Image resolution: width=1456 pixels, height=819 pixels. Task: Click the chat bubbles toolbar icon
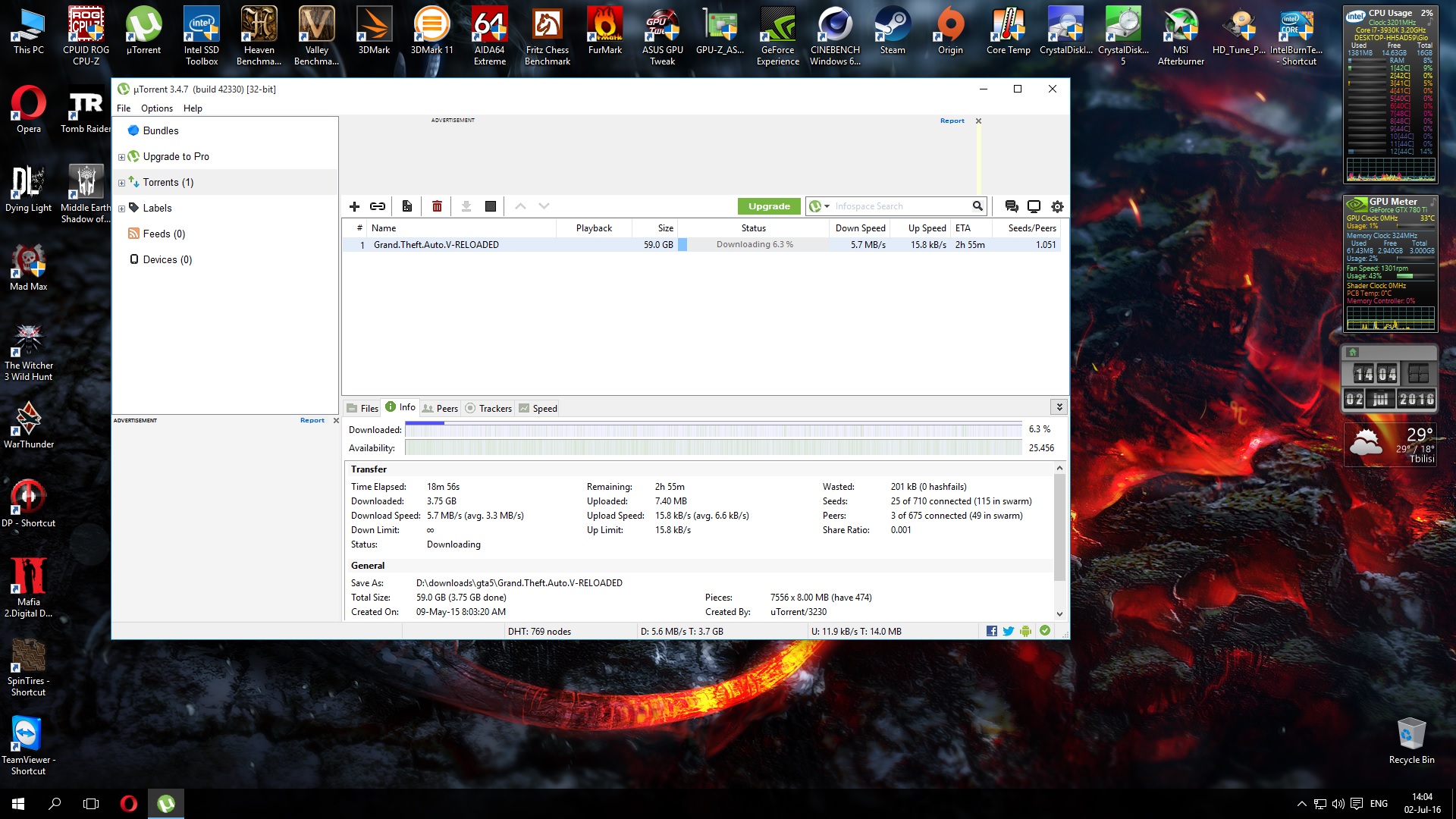pyautogui.click(x=1011, y=206)
